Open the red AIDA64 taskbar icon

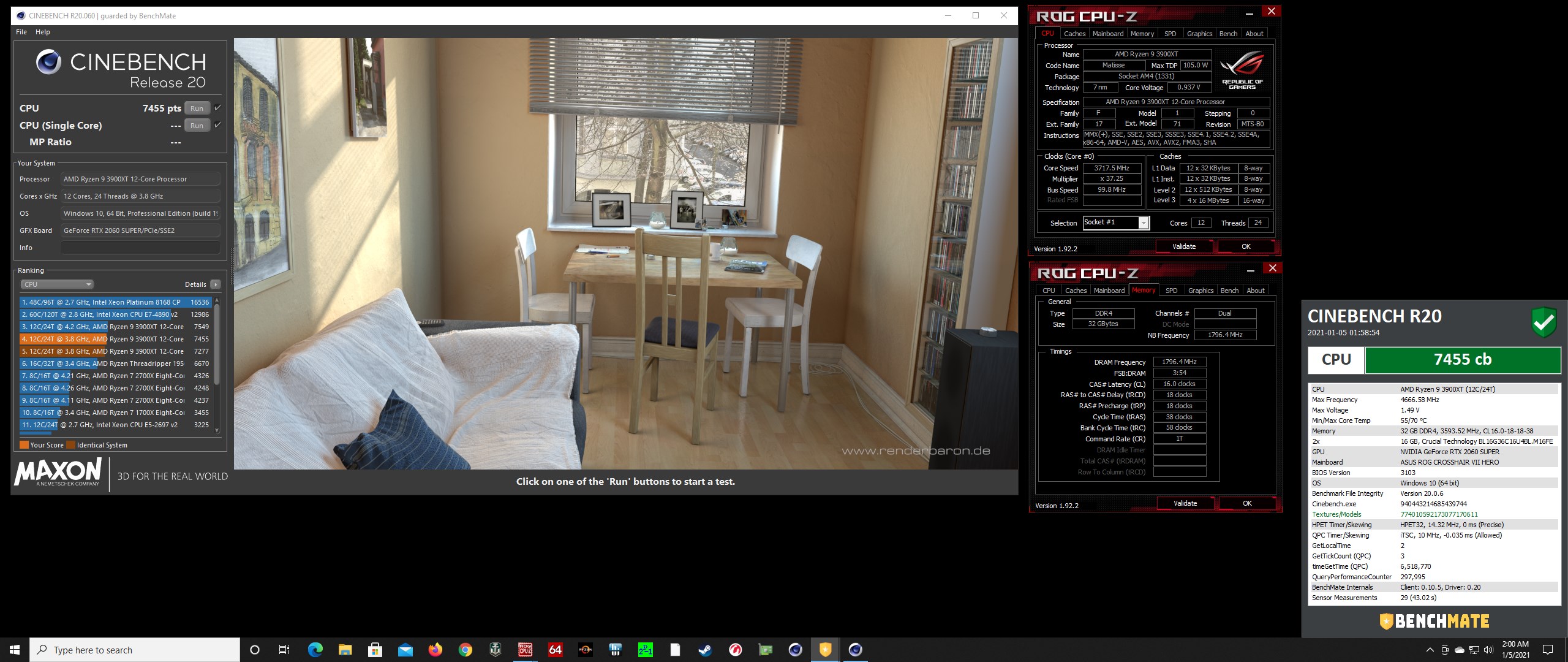coord(555,650)
